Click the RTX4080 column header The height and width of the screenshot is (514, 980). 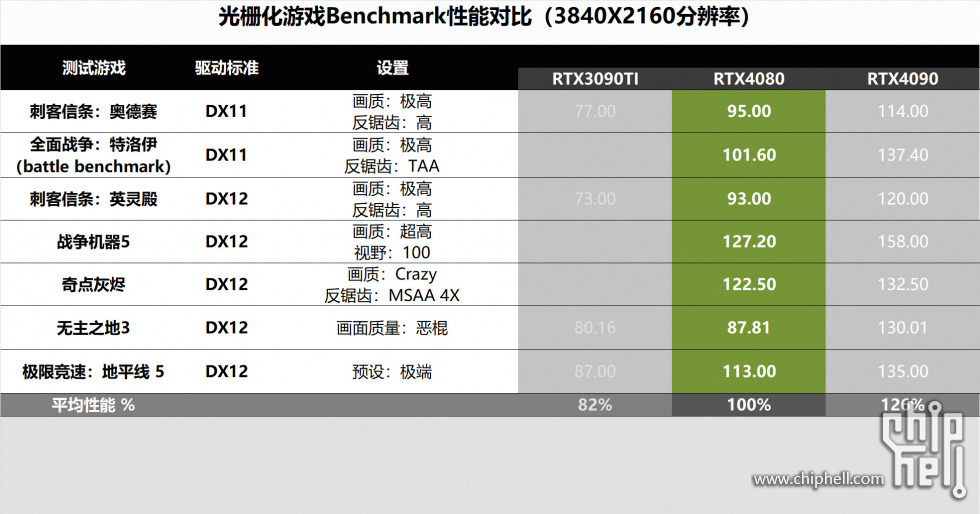[749, 79]
